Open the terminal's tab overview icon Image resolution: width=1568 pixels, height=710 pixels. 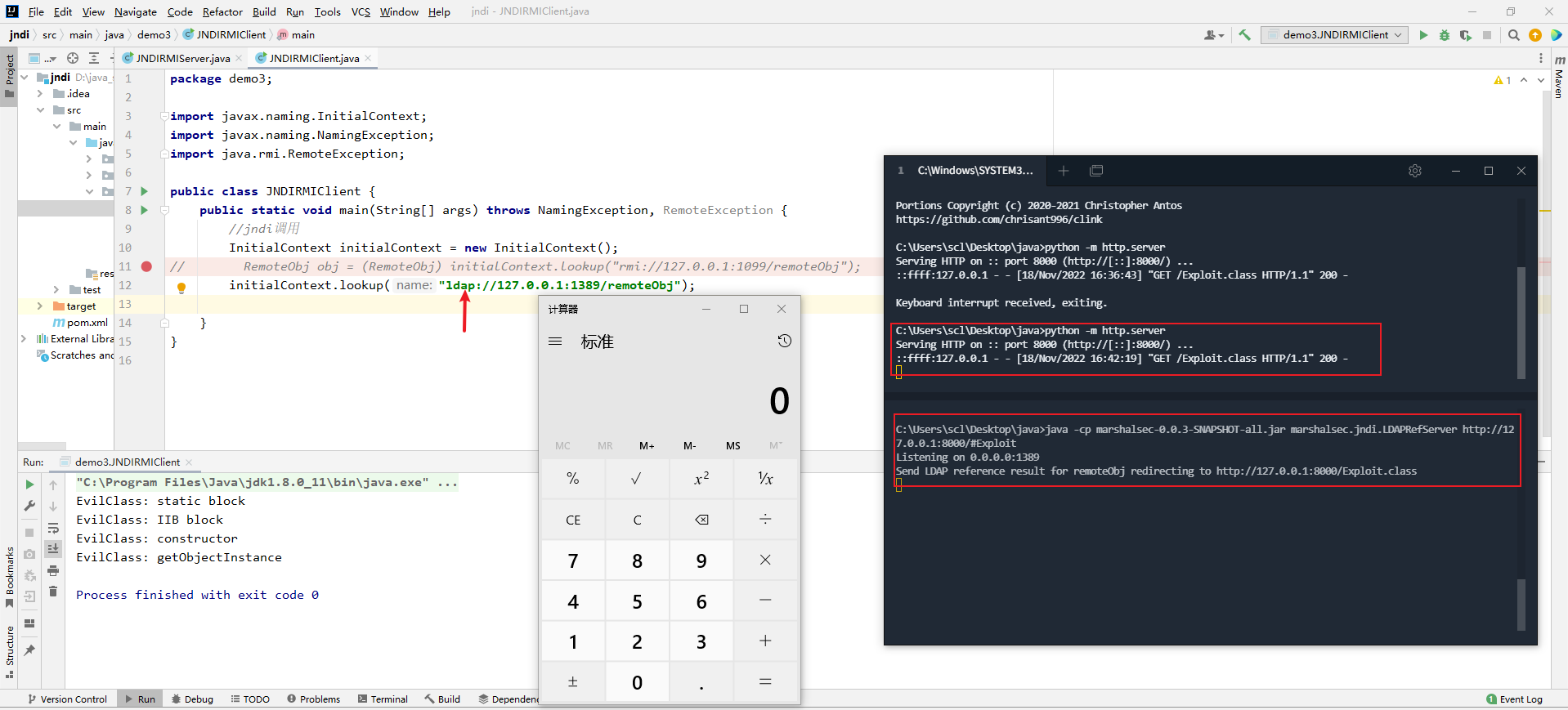[x=1096, y=171]
